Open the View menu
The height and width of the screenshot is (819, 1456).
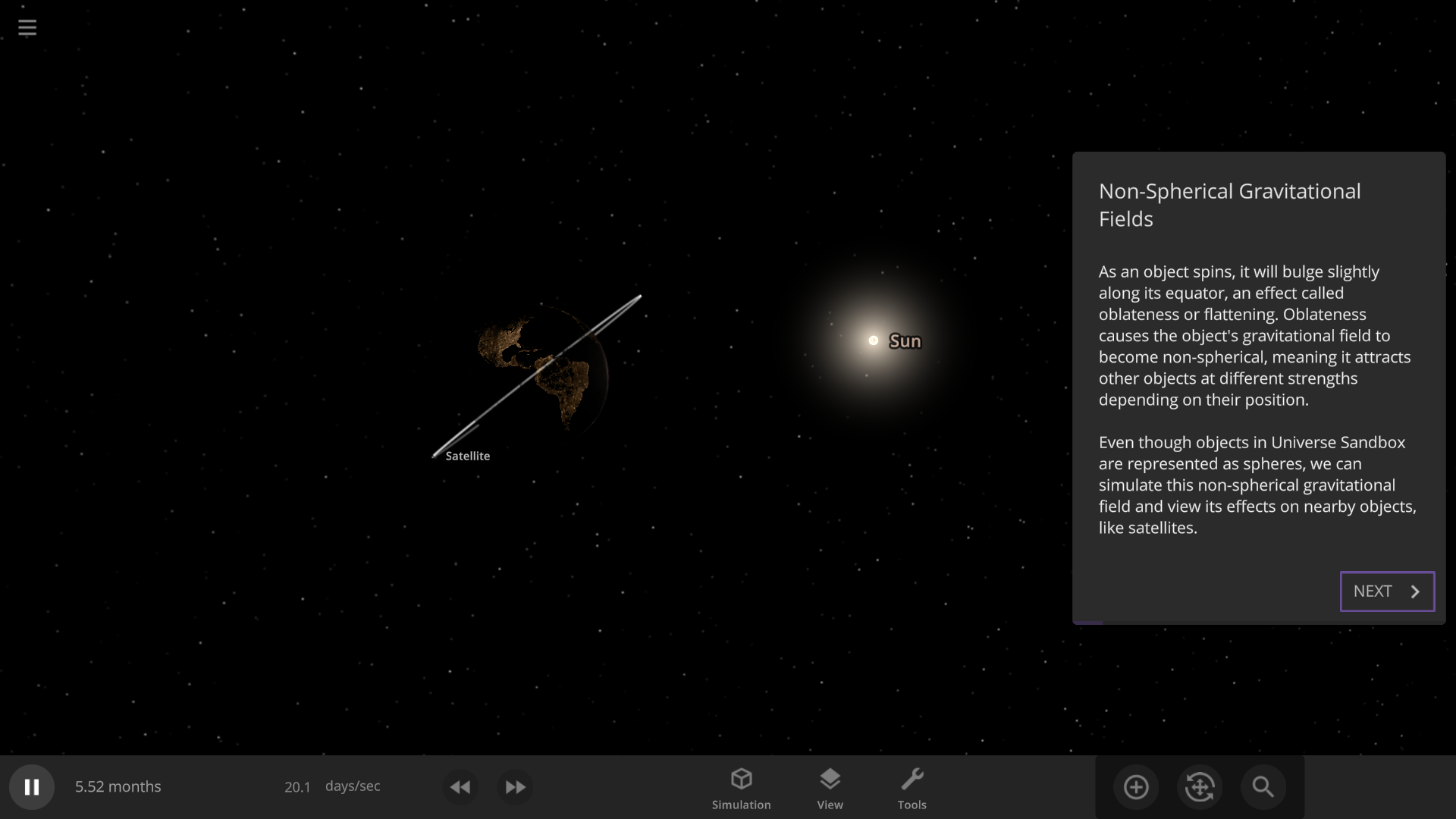point(830,789)
